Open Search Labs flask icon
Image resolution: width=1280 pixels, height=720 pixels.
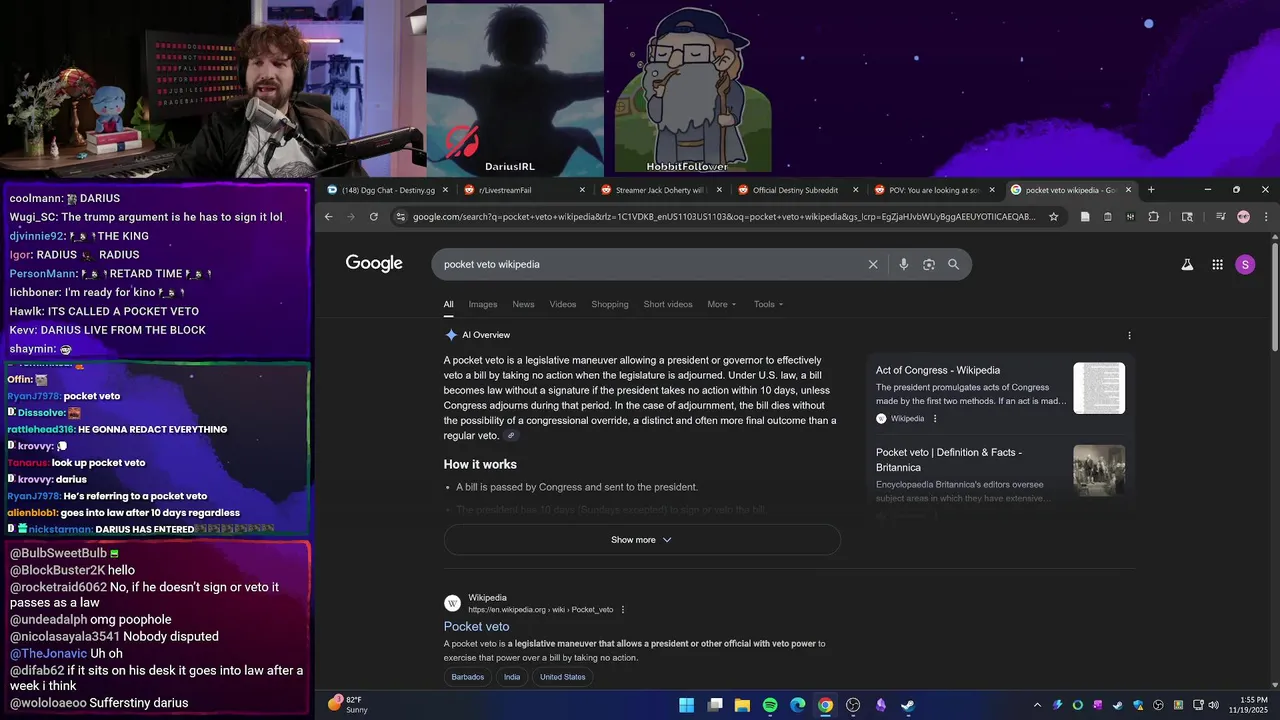[1187, 264]
